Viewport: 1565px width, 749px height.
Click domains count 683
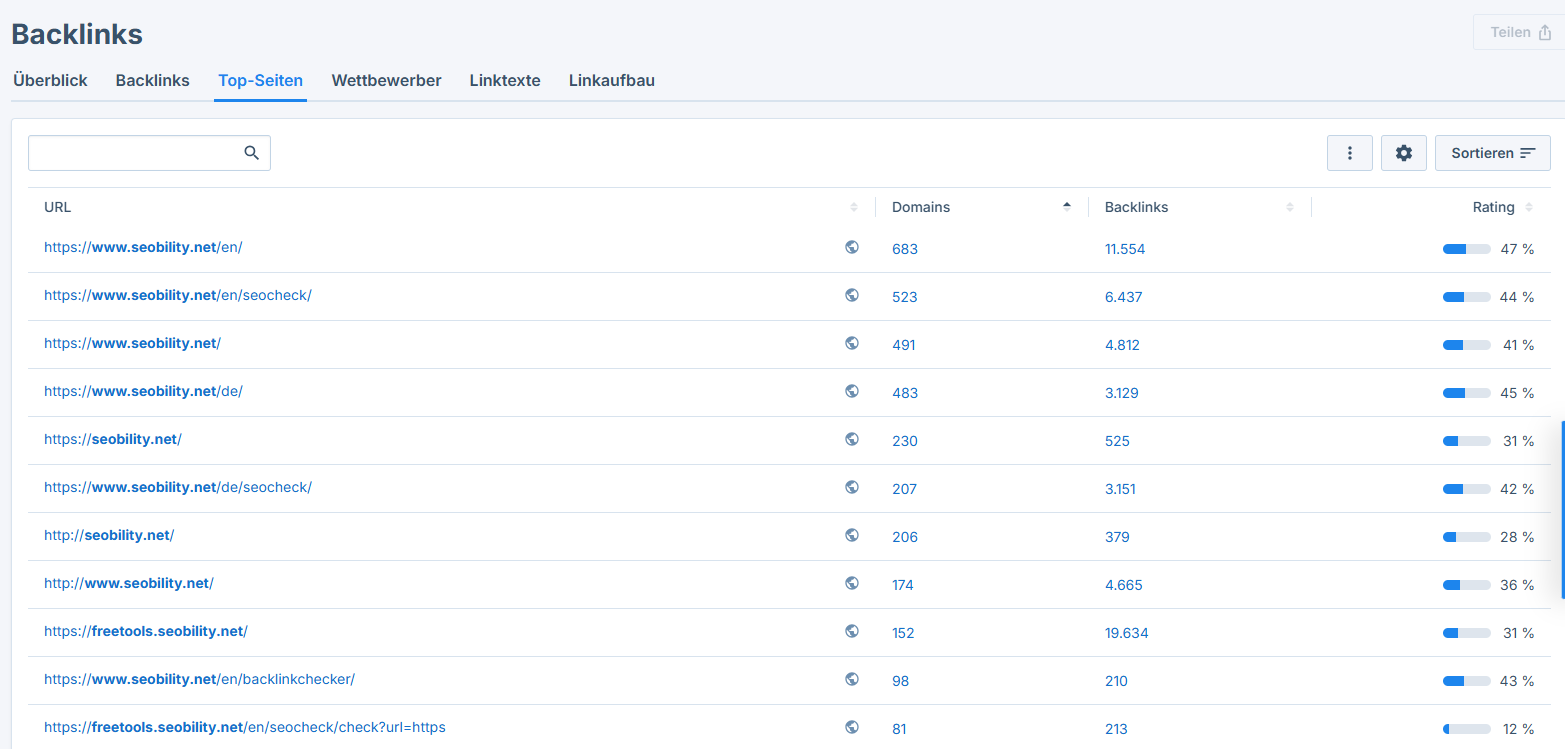905,249
